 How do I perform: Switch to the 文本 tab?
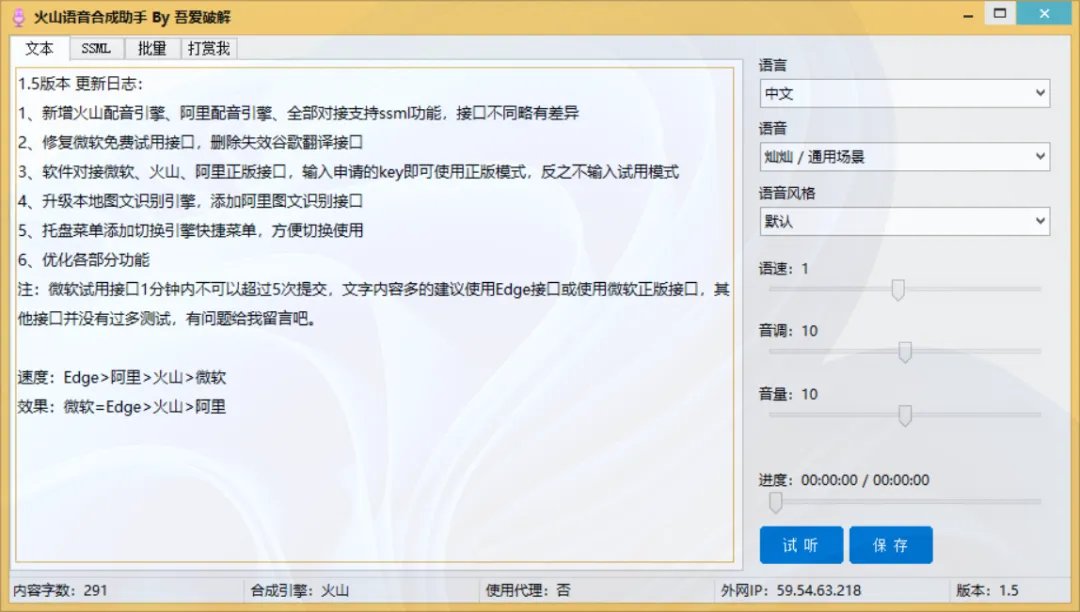pyautogui.click(x=39, y=48)
